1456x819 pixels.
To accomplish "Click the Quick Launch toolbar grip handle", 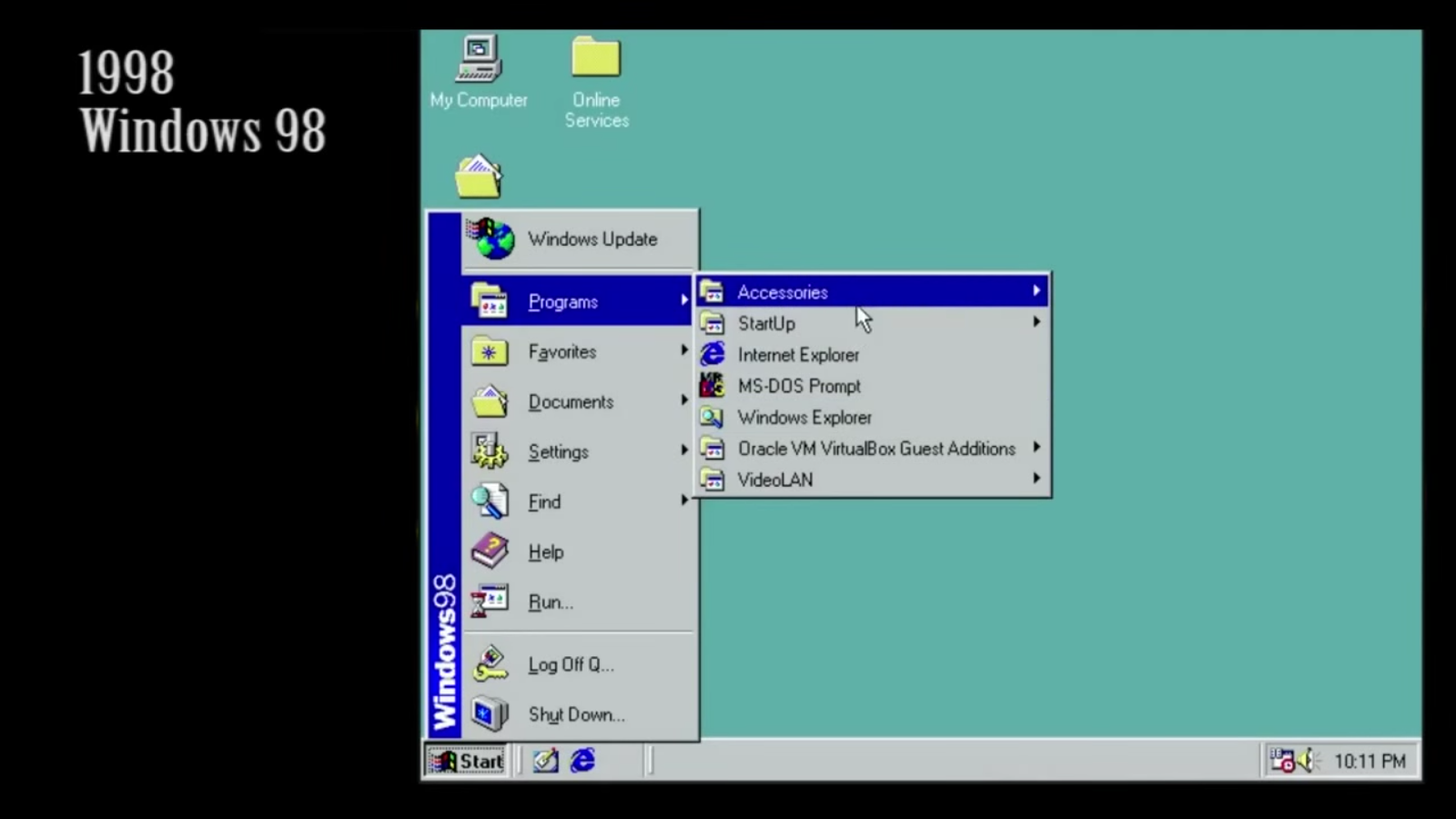I will point(521,760).
